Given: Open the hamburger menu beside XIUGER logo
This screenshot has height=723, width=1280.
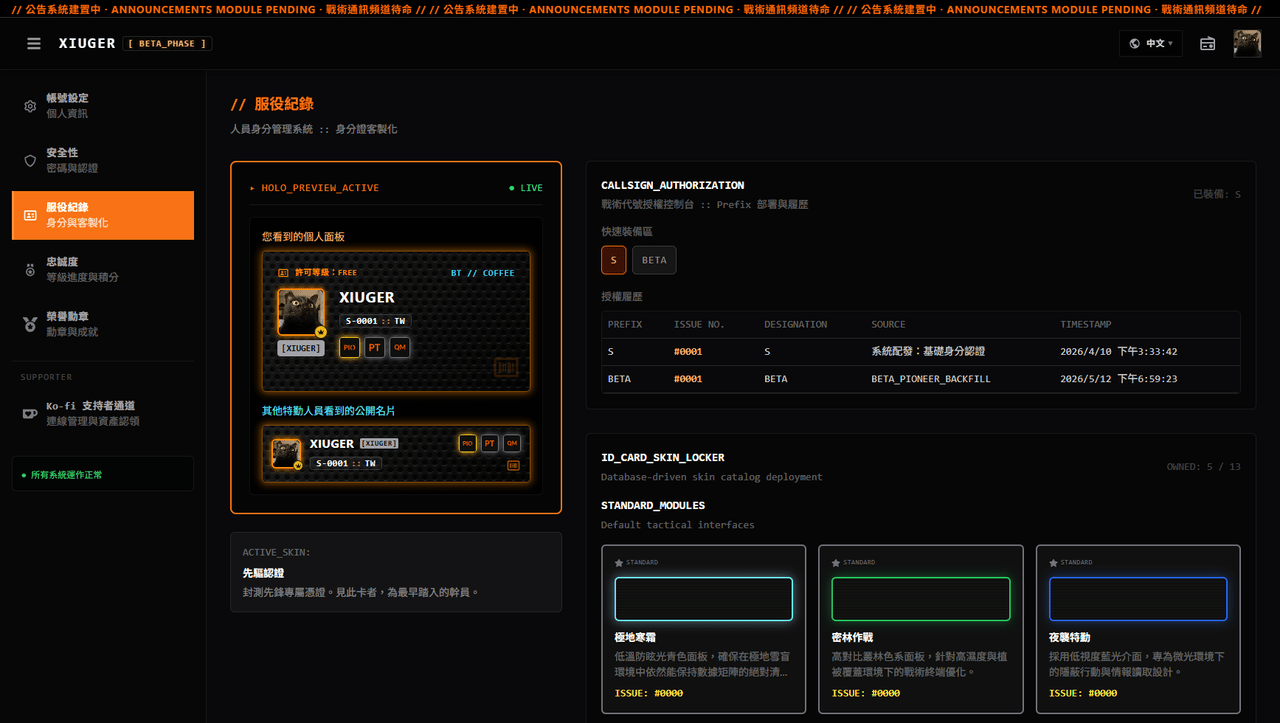Looking at the screenshot, I should coord(34,44).
